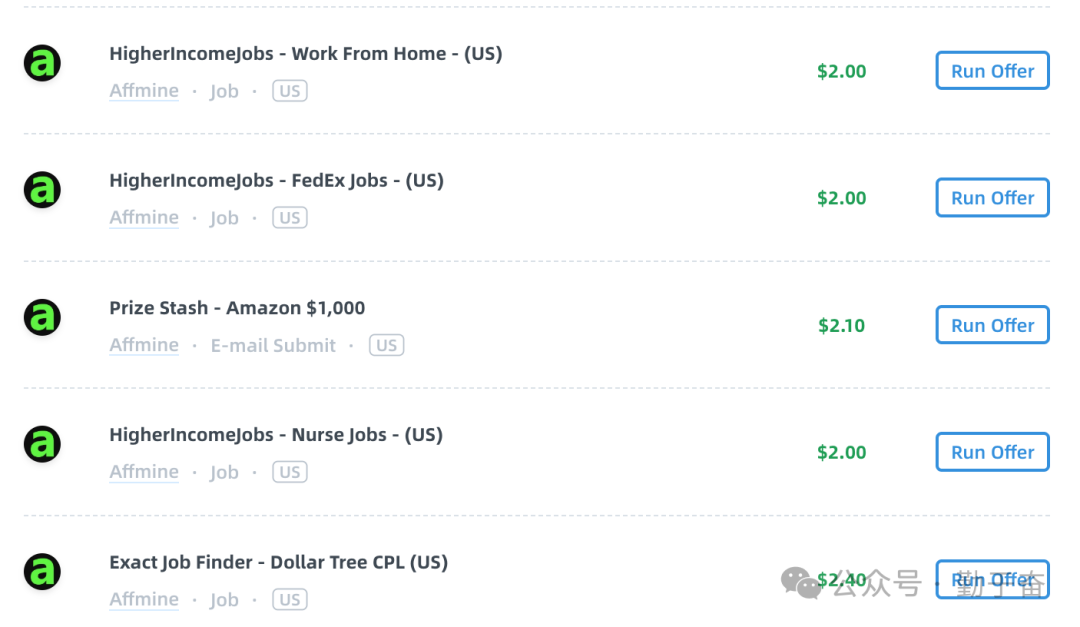Click the $2.10 payout on Prize Stash
This screenshot has width=1080, height=627.
tap(841, 325)
